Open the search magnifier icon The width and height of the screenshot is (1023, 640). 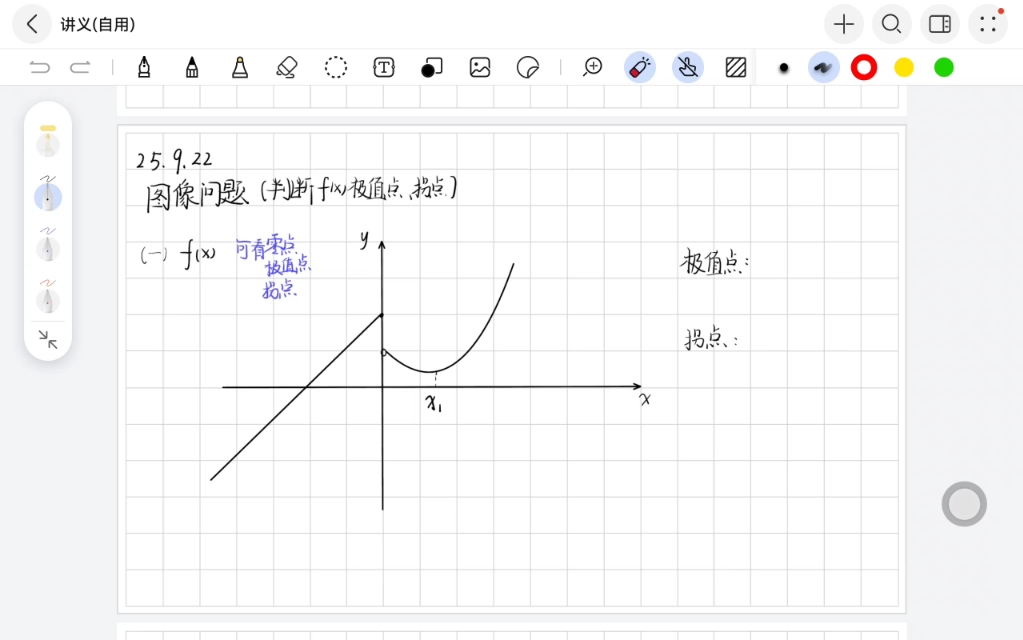click(x=891, y=24)
